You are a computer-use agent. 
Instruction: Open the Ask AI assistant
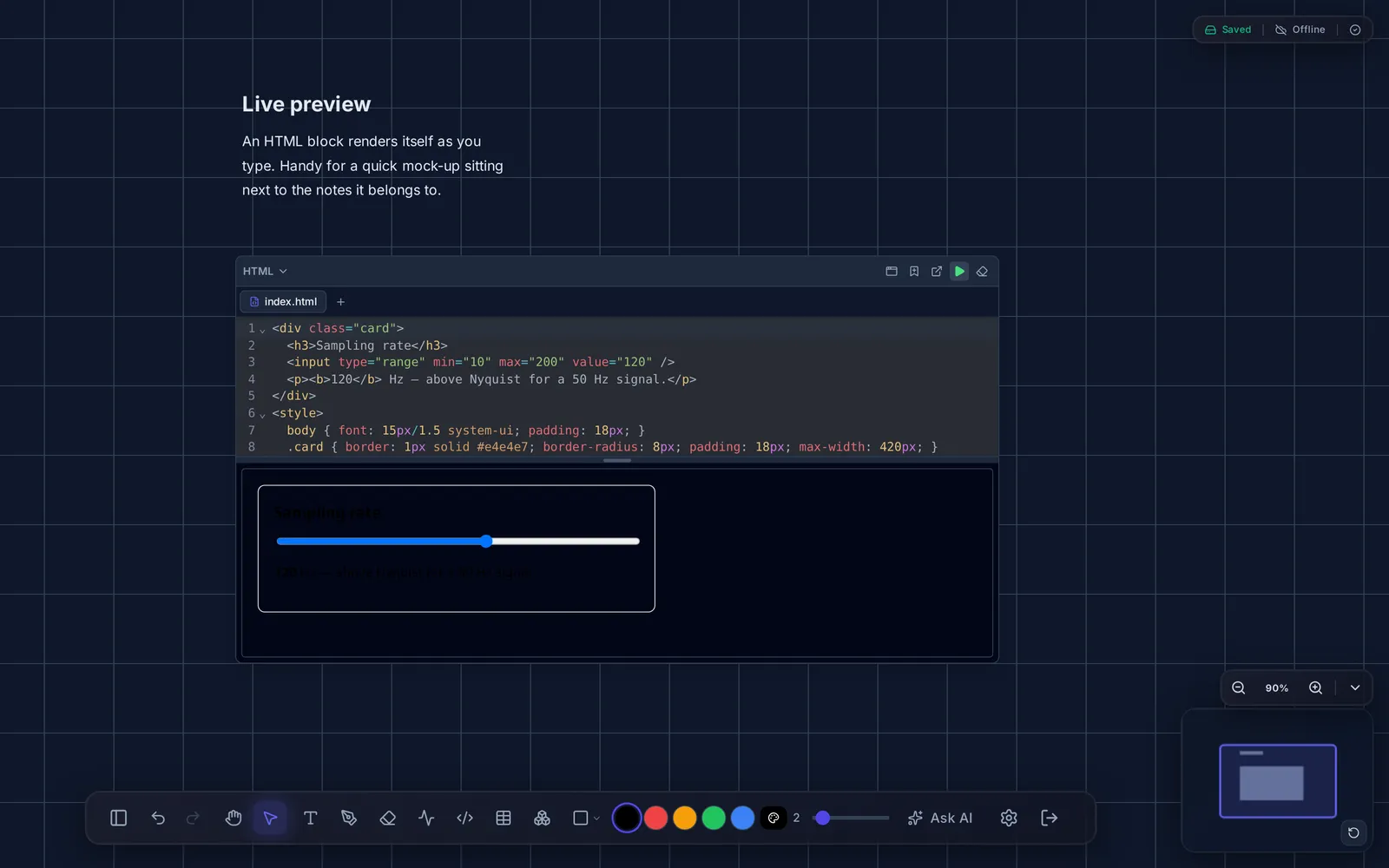940,818
